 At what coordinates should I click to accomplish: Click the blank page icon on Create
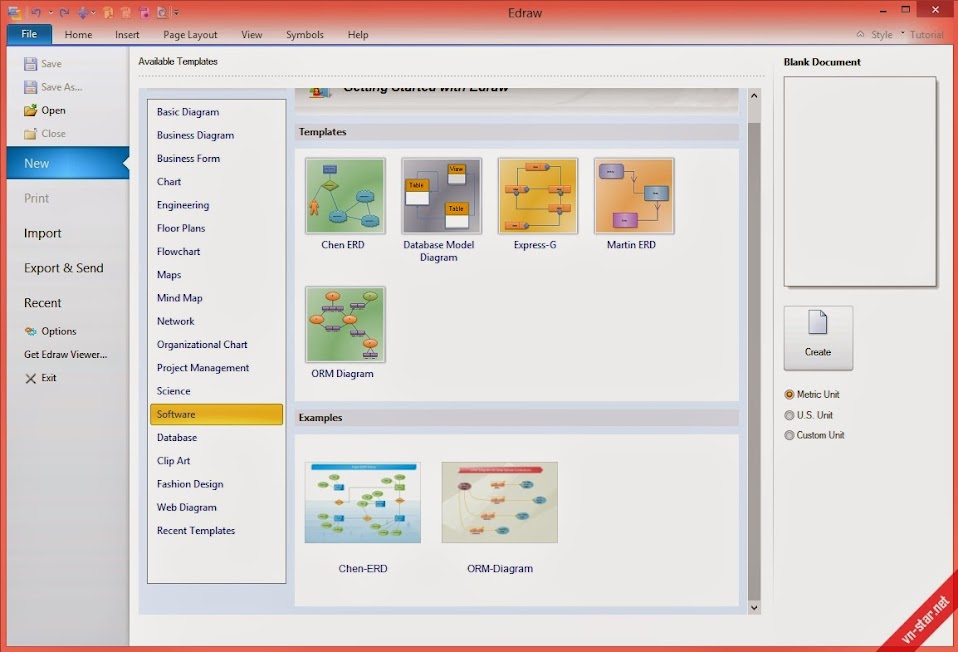point(817,322)
